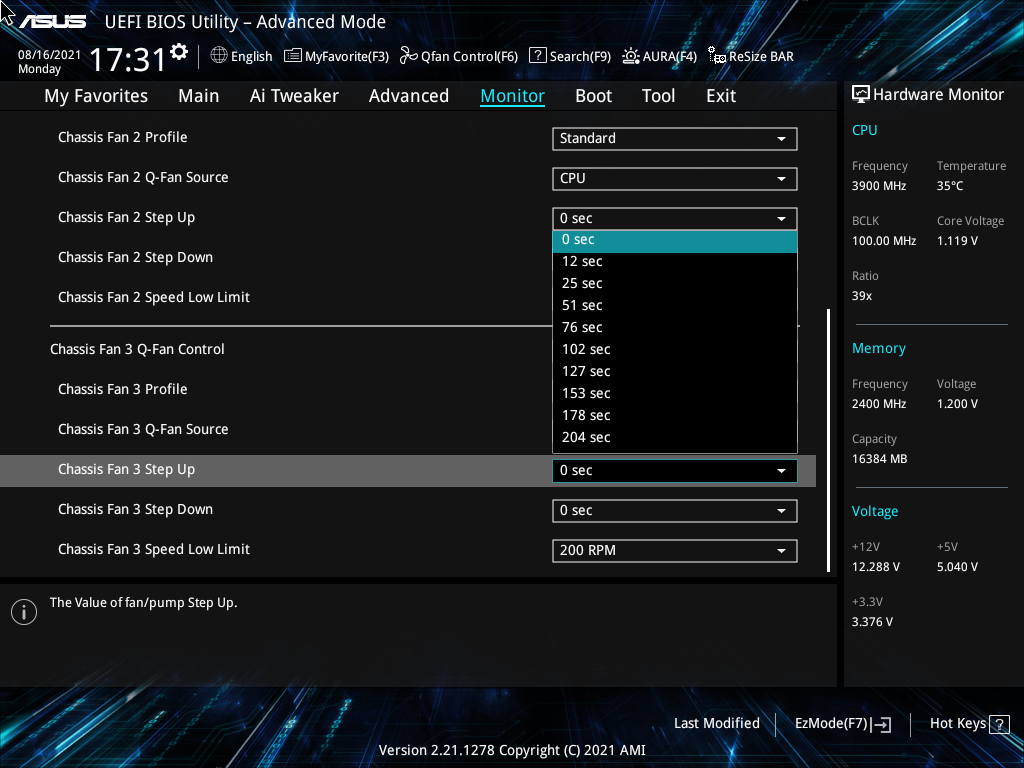The image size is (1024, 768).
Task: Click the English language button
Action: coord(242,56)
